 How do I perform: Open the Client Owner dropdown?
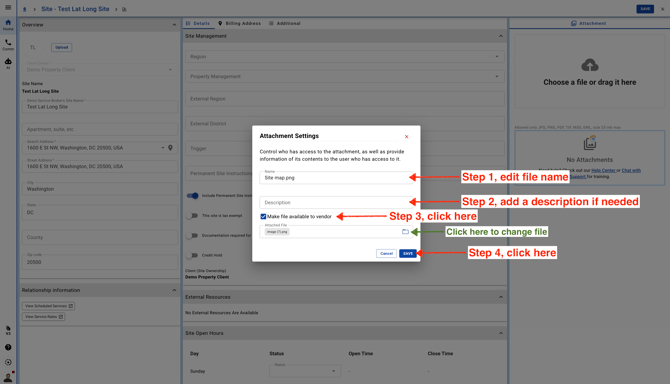coord(100,69)
